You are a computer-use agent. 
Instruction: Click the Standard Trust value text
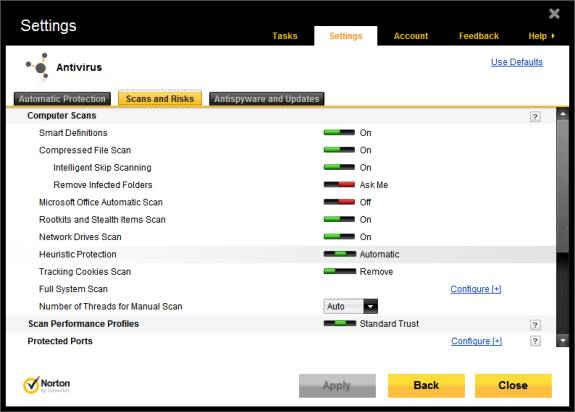(389, 324)
